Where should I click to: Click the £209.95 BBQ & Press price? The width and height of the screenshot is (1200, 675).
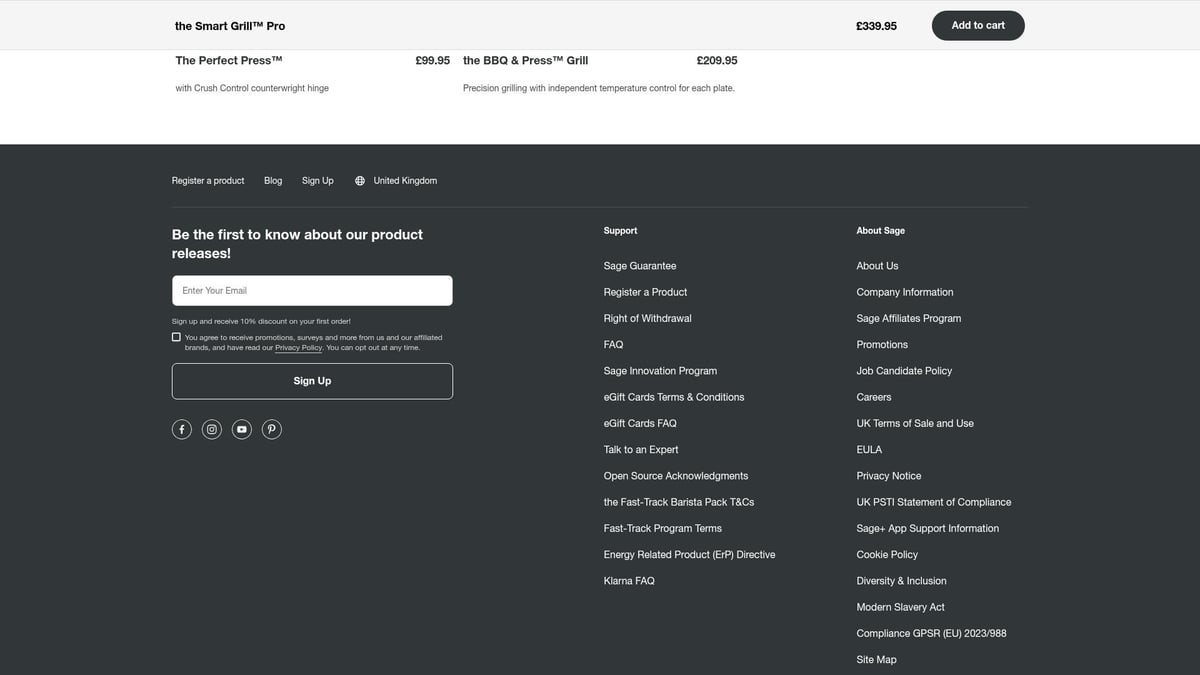click(717, 60)
